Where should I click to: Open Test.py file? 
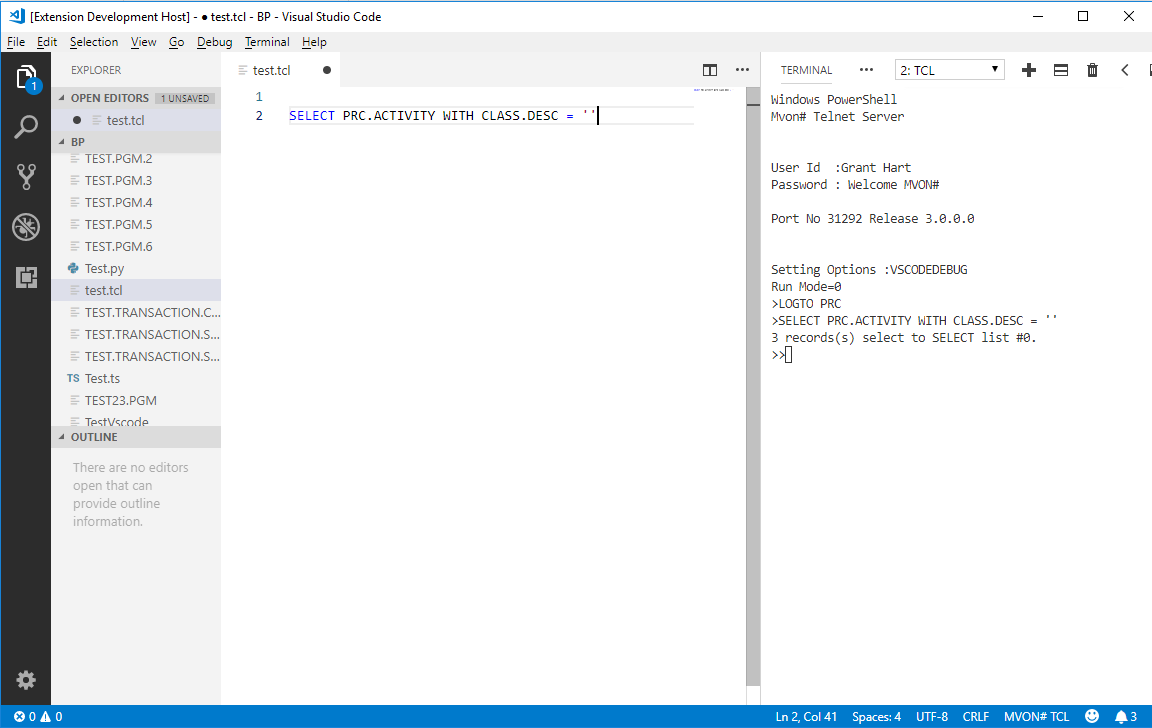click(x=137, y=268)
